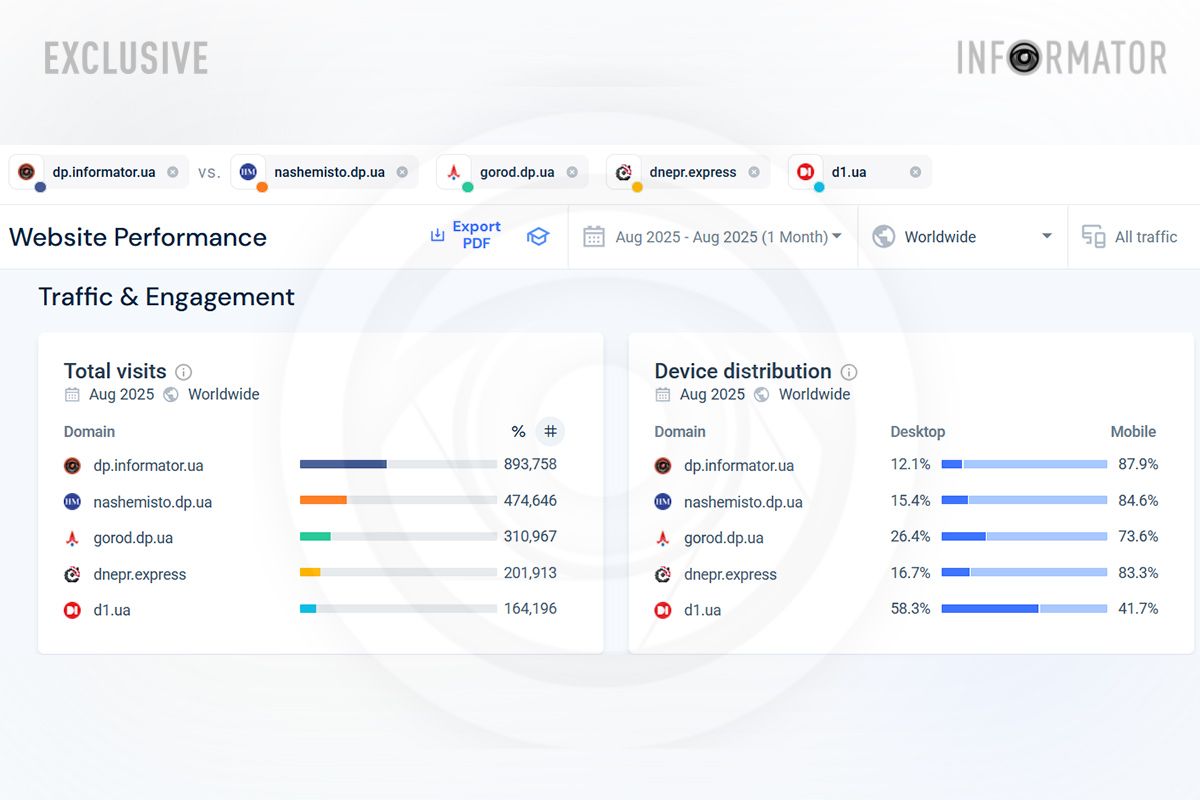
Task: Open Device distribution info icon
Action: pyautogui.click(x=849, y=372)
